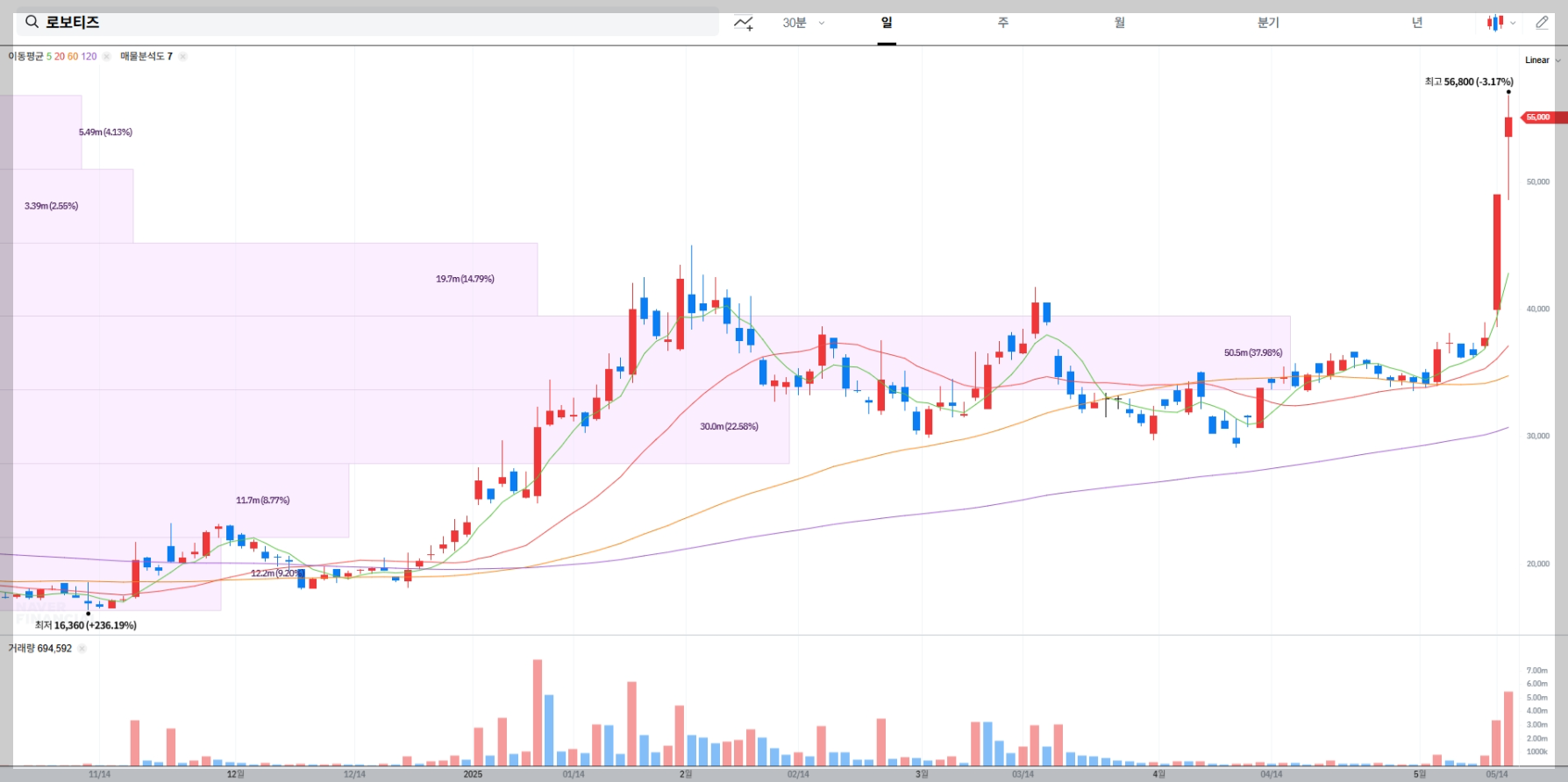Click the 11.7m (8.77%) volume profile label

tap(262, 501)
